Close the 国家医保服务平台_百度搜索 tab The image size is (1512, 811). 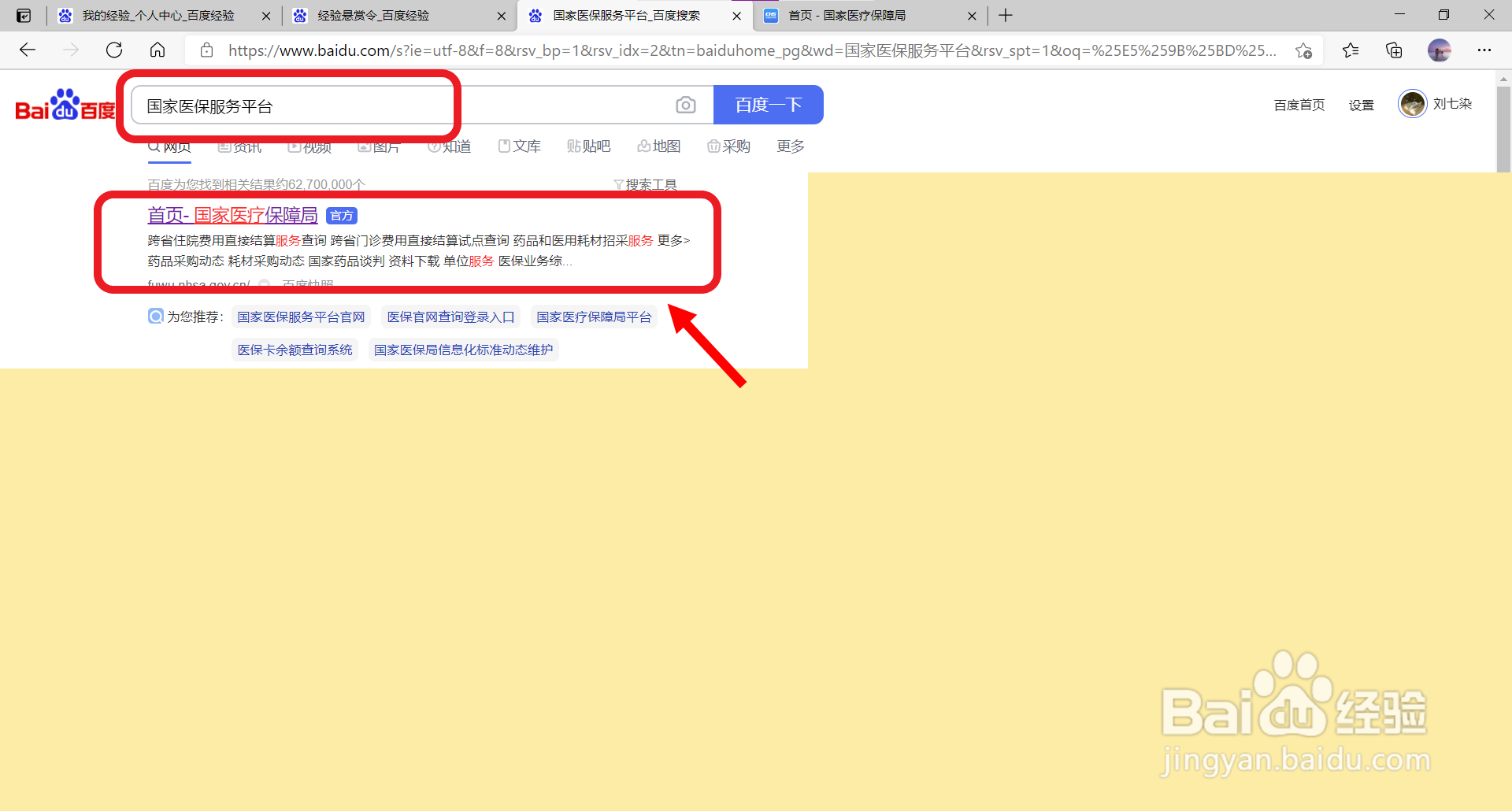point(736,16)
